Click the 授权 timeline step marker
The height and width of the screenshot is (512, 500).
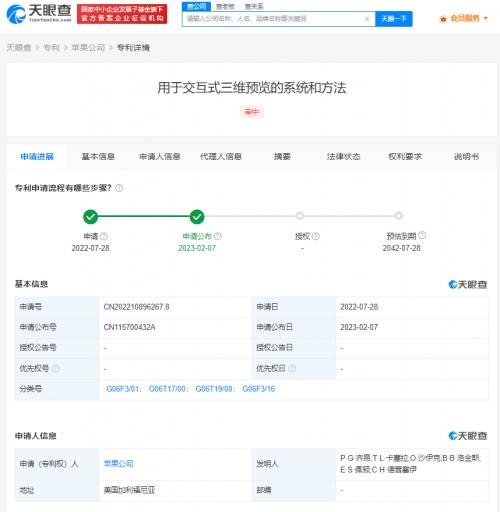(x=300, y=216)
